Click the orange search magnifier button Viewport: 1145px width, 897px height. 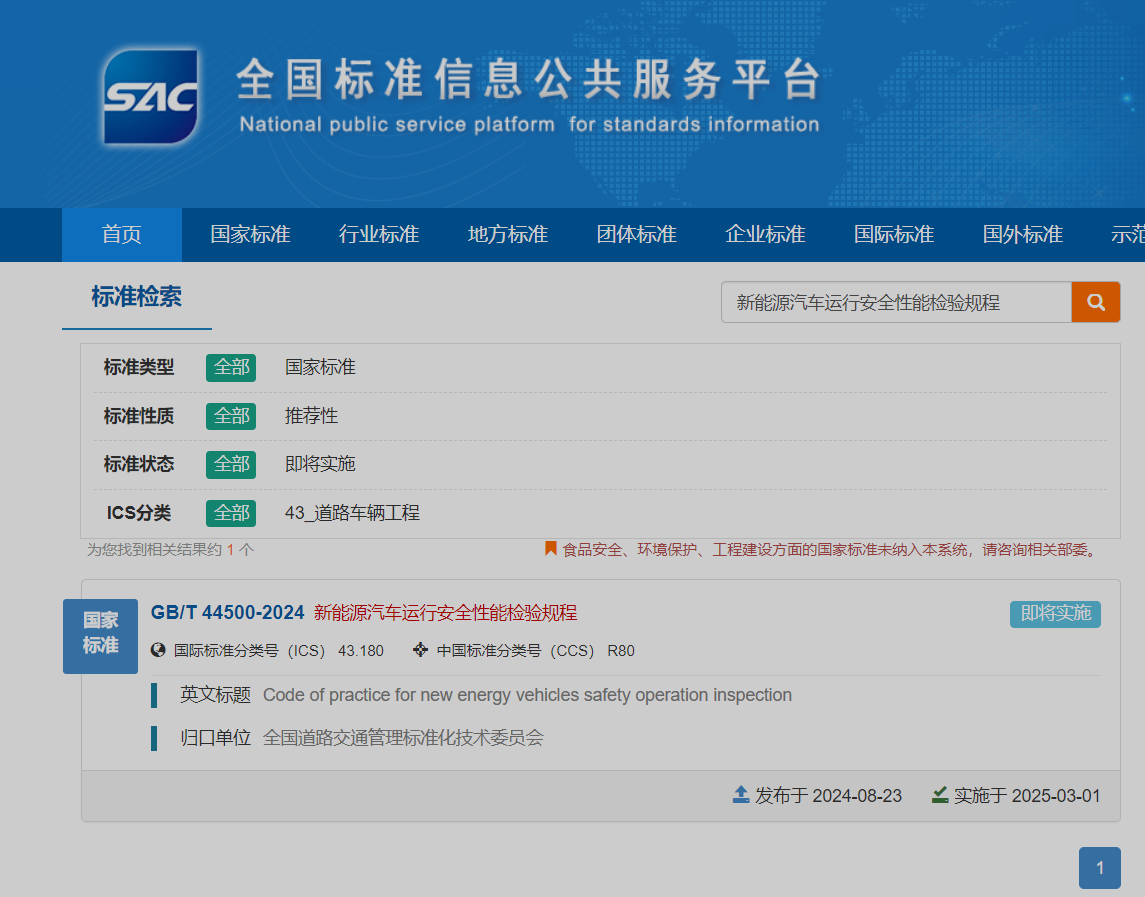1095,302
